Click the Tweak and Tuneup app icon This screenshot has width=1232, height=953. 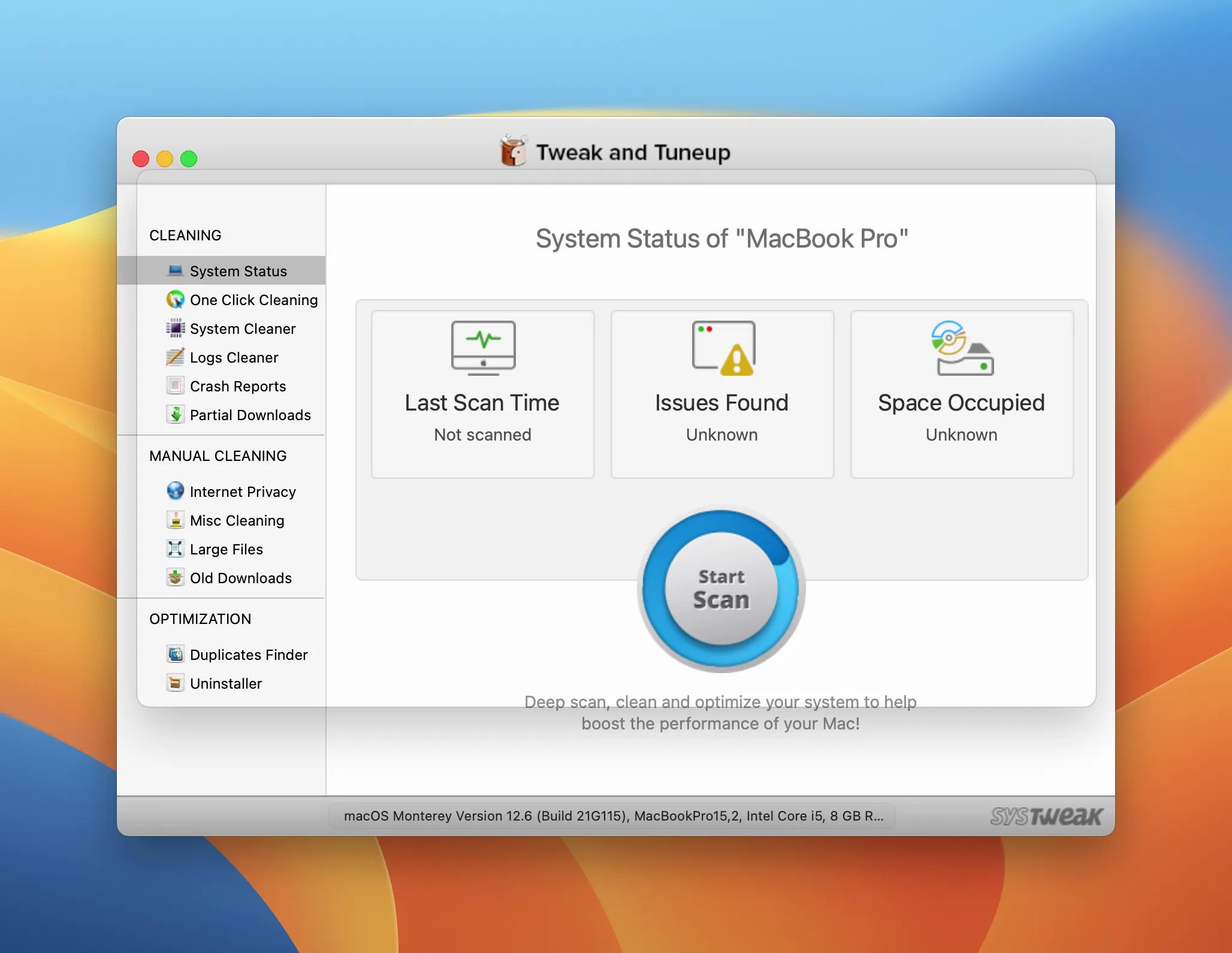click(x=514, y=150)
